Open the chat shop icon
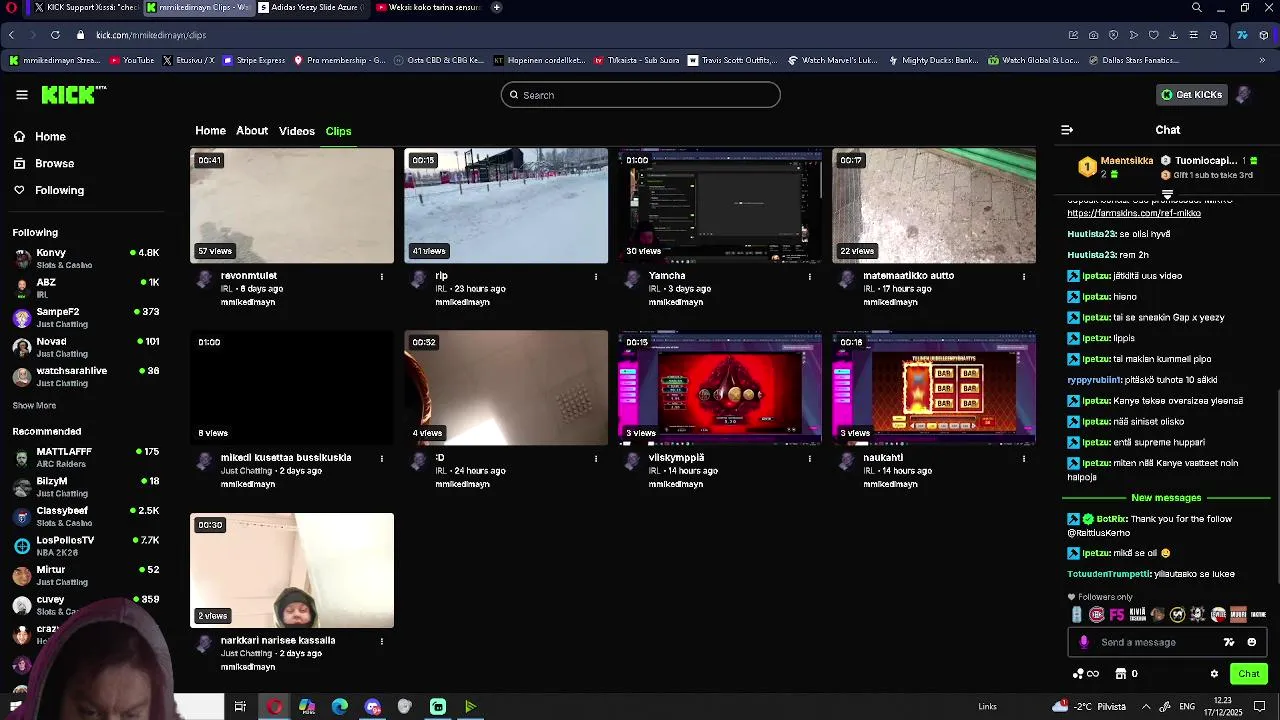Screen dimensions: 1280x720 click(x=1121, y=674)
